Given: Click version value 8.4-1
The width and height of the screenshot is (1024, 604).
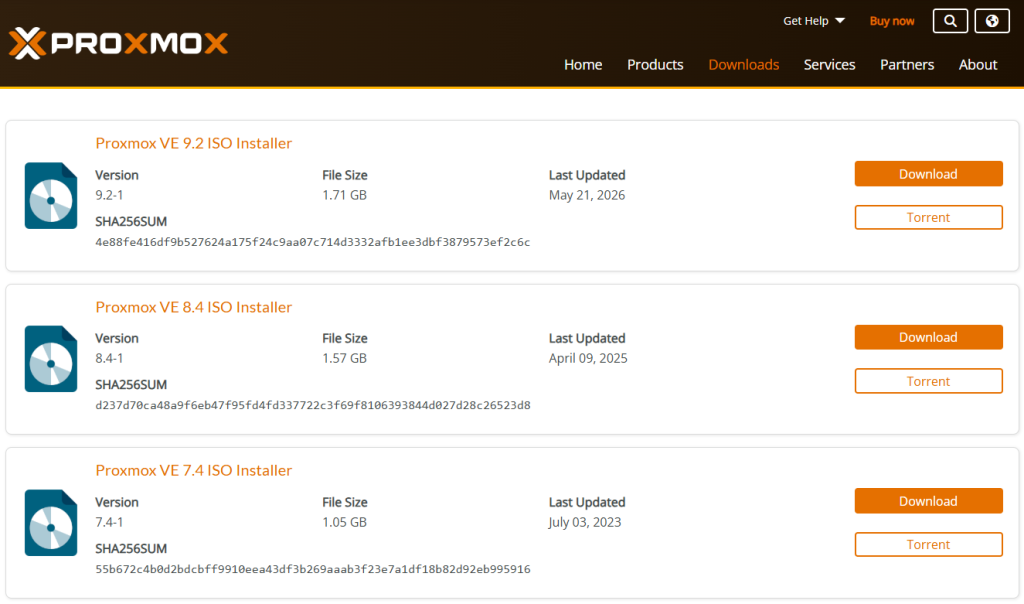Looking at the screenshot, I should [x=109, y=358].
